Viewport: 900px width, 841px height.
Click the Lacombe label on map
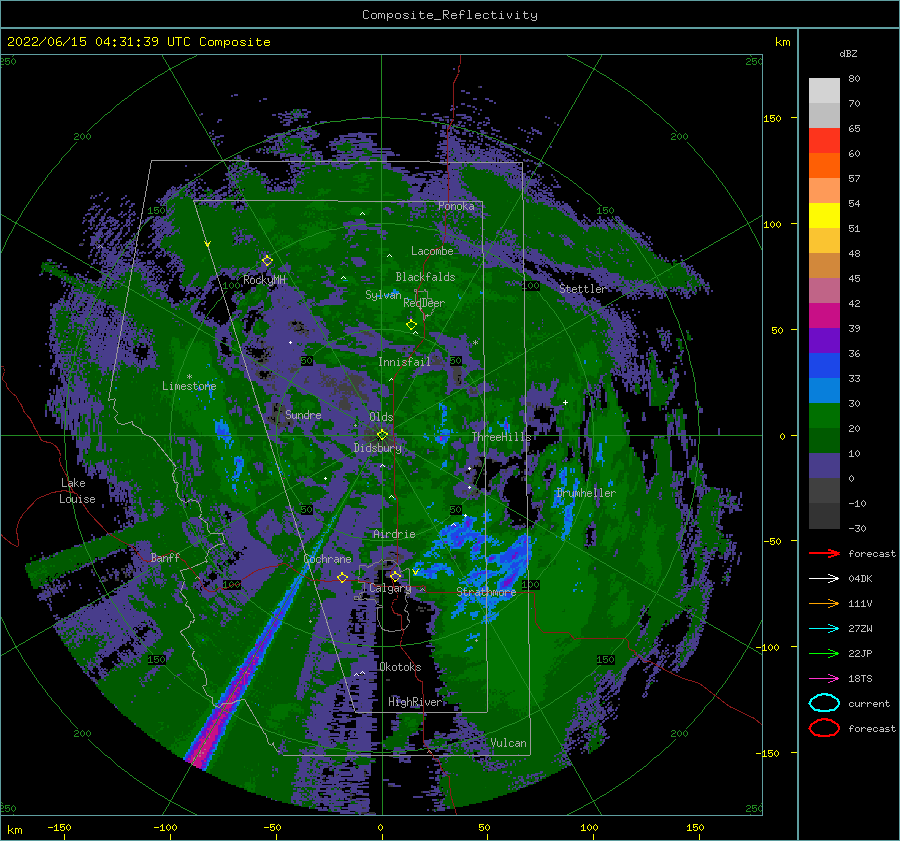[432, 251]
